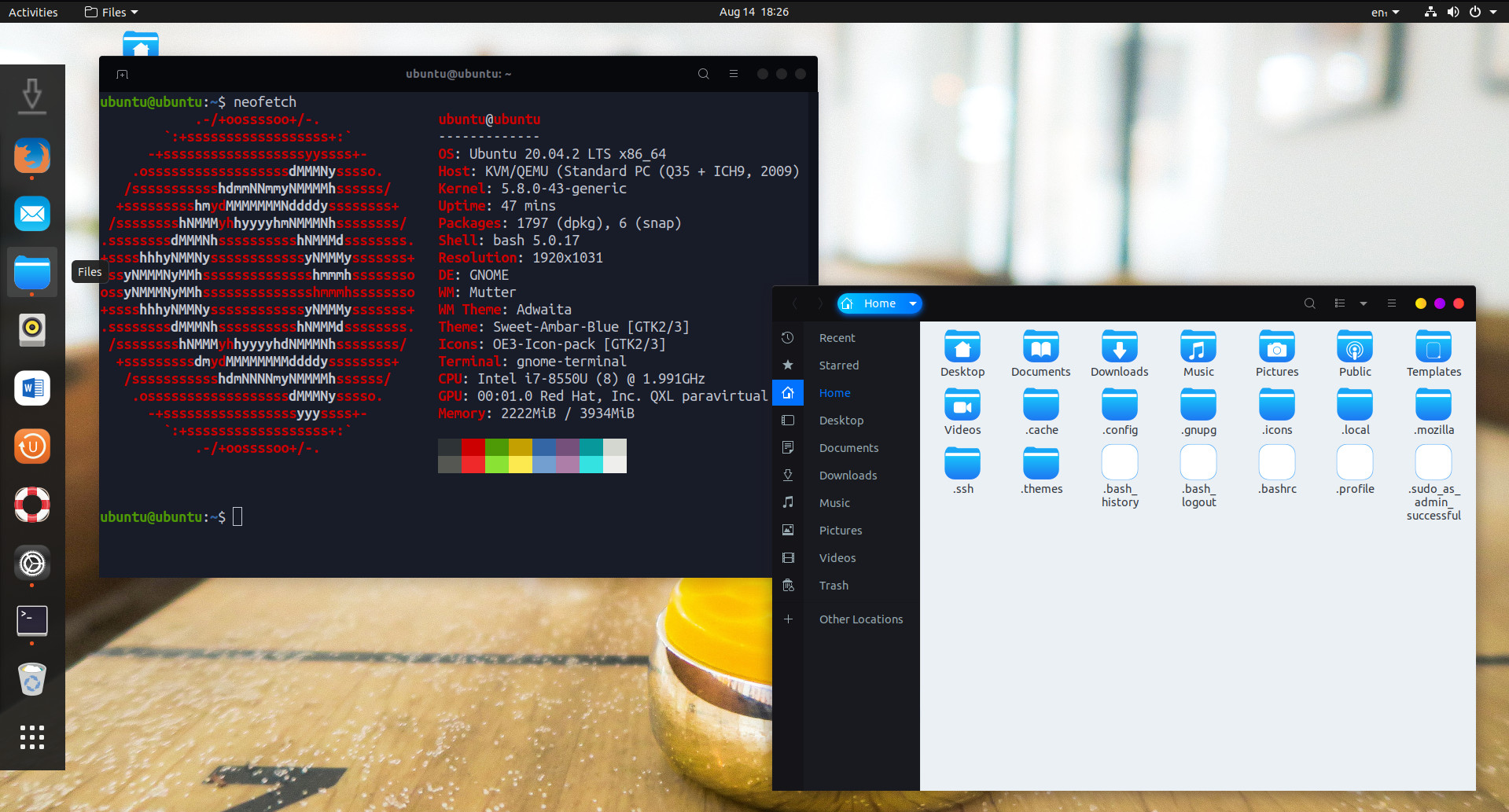
Task: Open the Home folder icon on desktop
Action: click(x=141, y=44)
